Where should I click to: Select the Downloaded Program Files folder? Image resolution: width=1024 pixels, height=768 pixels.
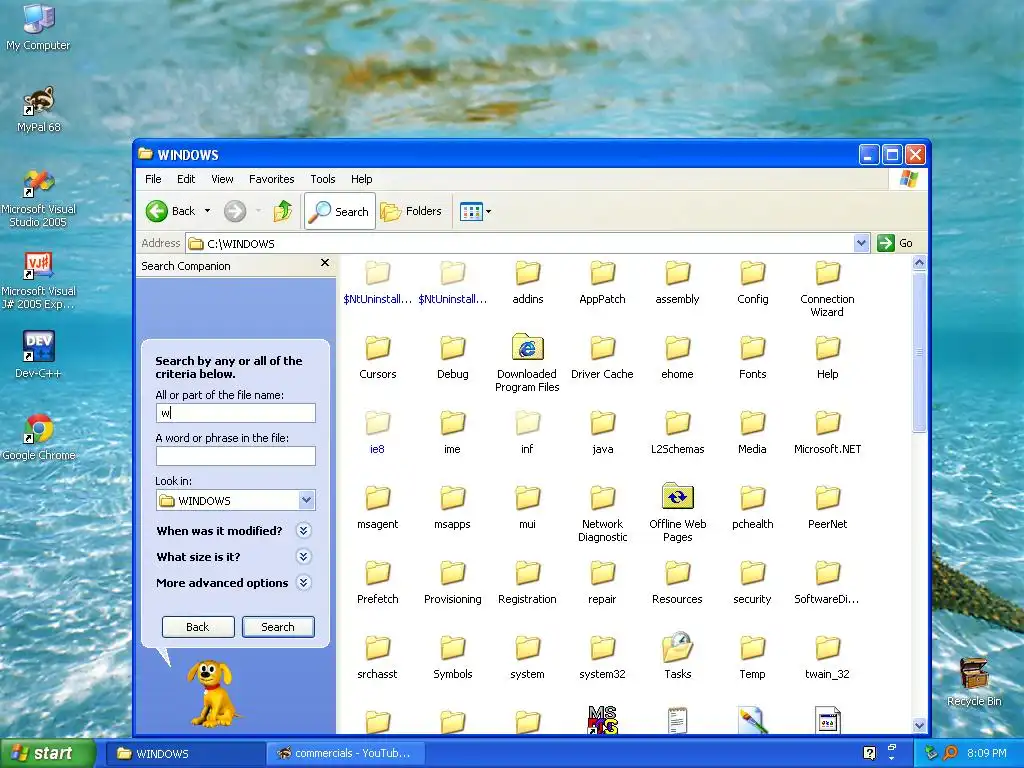[x=527, y=362]
